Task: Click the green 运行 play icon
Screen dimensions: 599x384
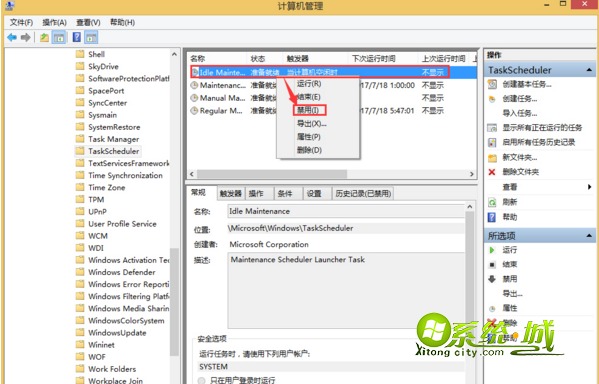Action: tap(492, 250)
